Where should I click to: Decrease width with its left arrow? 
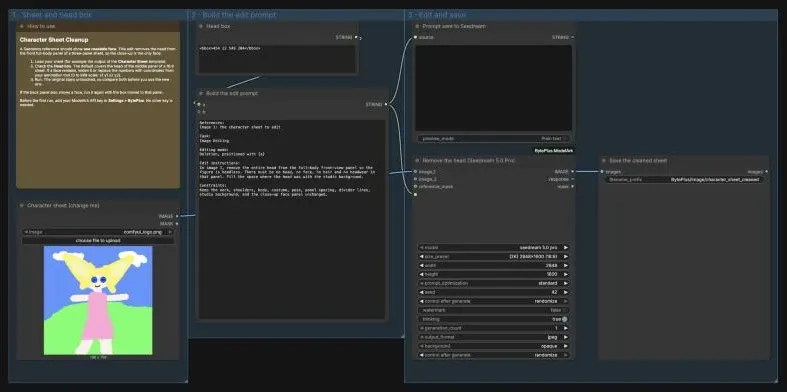click(422, 266)
